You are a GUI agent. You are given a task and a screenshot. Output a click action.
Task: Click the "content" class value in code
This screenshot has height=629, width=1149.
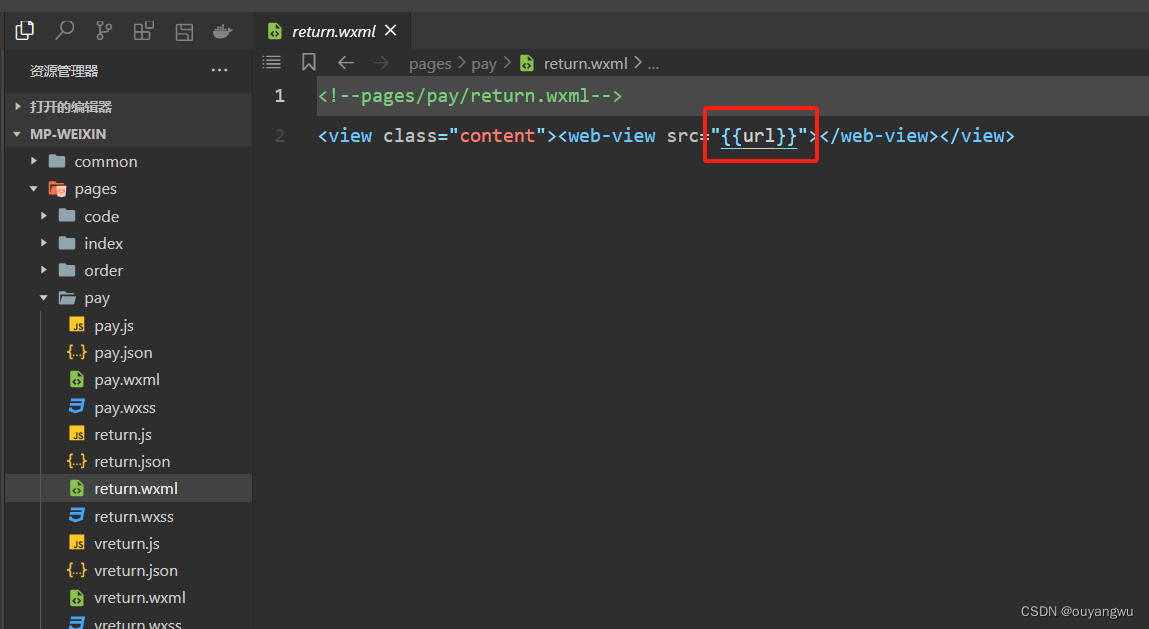(498, 136)
